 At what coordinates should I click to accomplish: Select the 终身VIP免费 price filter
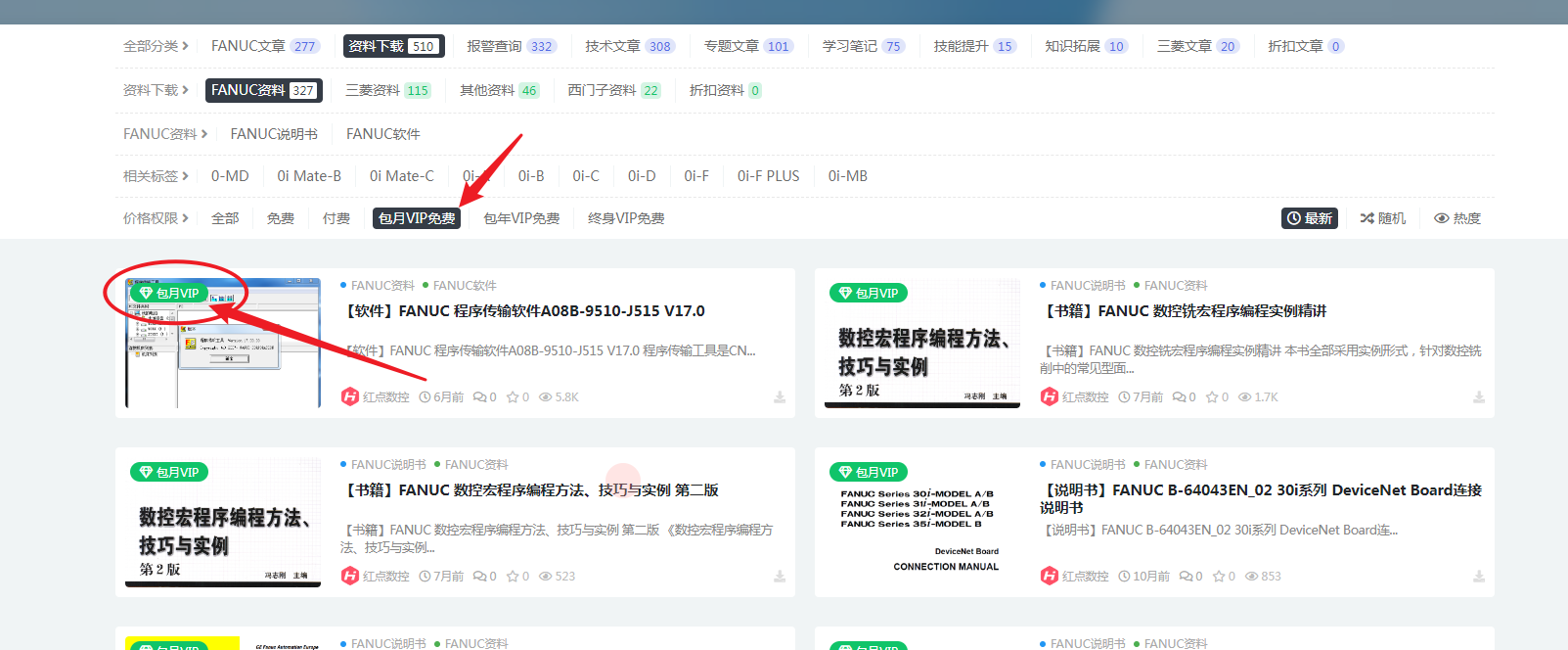coord(626,218)
